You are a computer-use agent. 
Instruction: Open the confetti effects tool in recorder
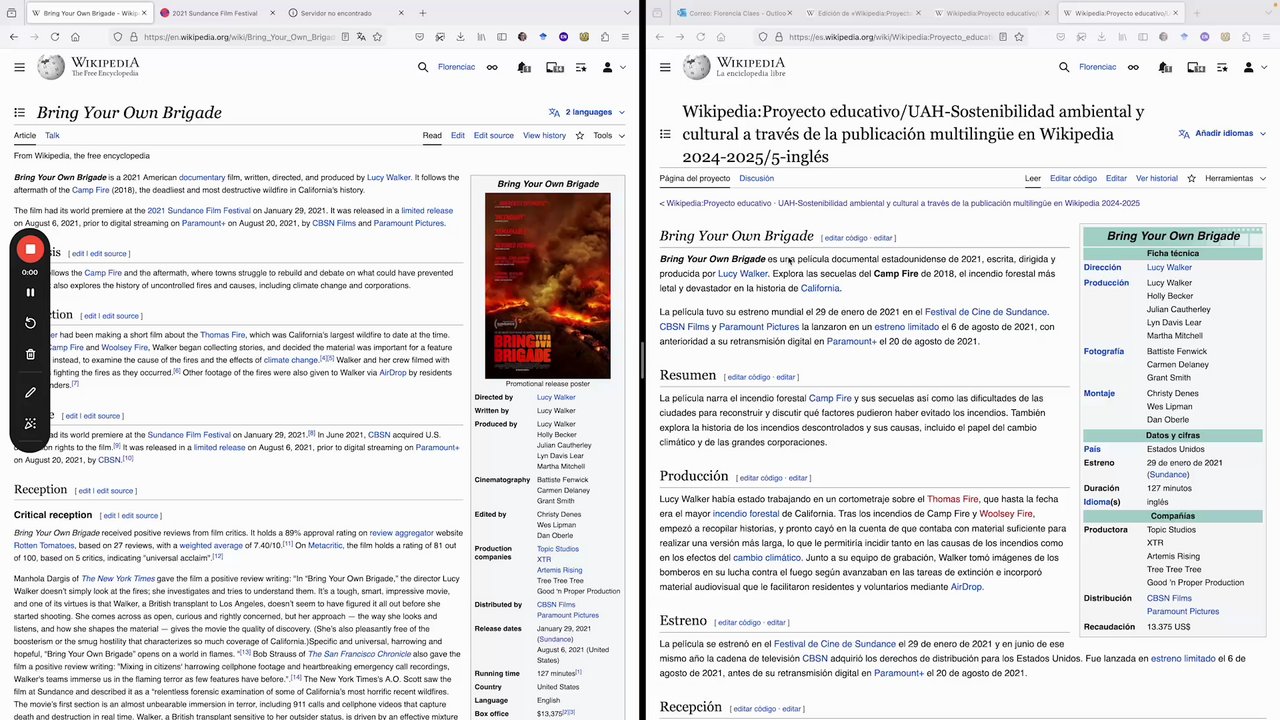click(30, 424)
